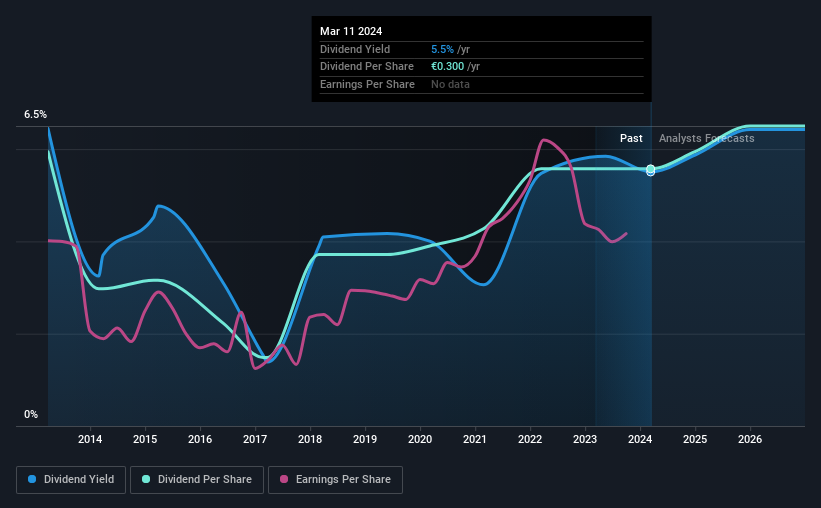821x508 pixels.
Task: Click the 2017 x-axis year label
Action: (x=255, y=439)
